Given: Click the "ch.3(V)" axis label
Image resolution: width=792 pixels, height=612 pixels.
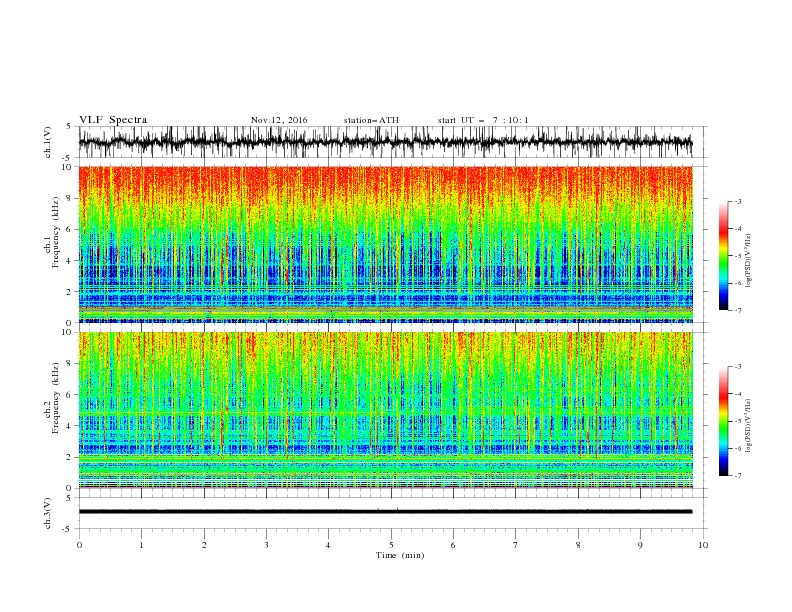Looking at the screenshot, I should (48, 513).
